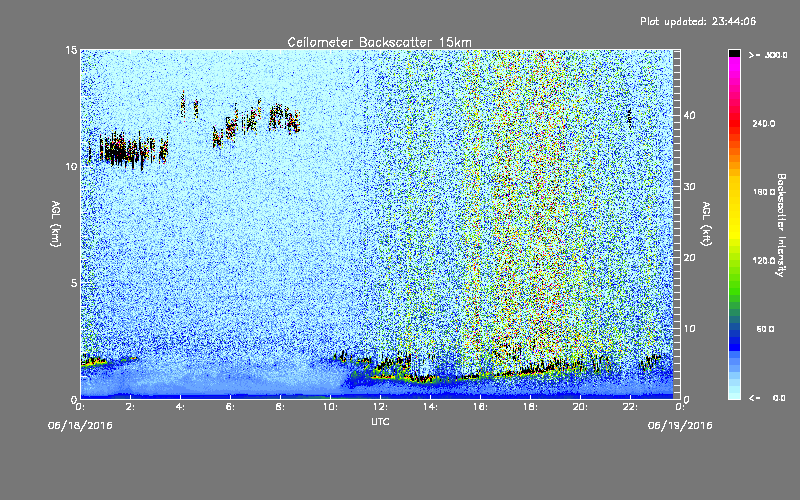Image resolution: width=800 pixels, height=500 pixels.
Task: Click the "120.0" colorbar label
Action: tap(764, 260)
